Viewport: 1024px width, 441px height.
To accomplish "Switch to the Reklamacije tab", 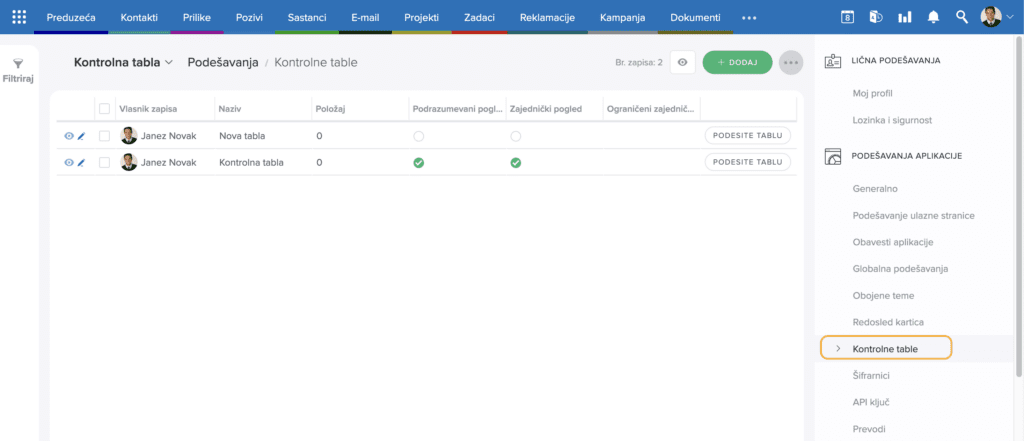I will click(547, 18).
